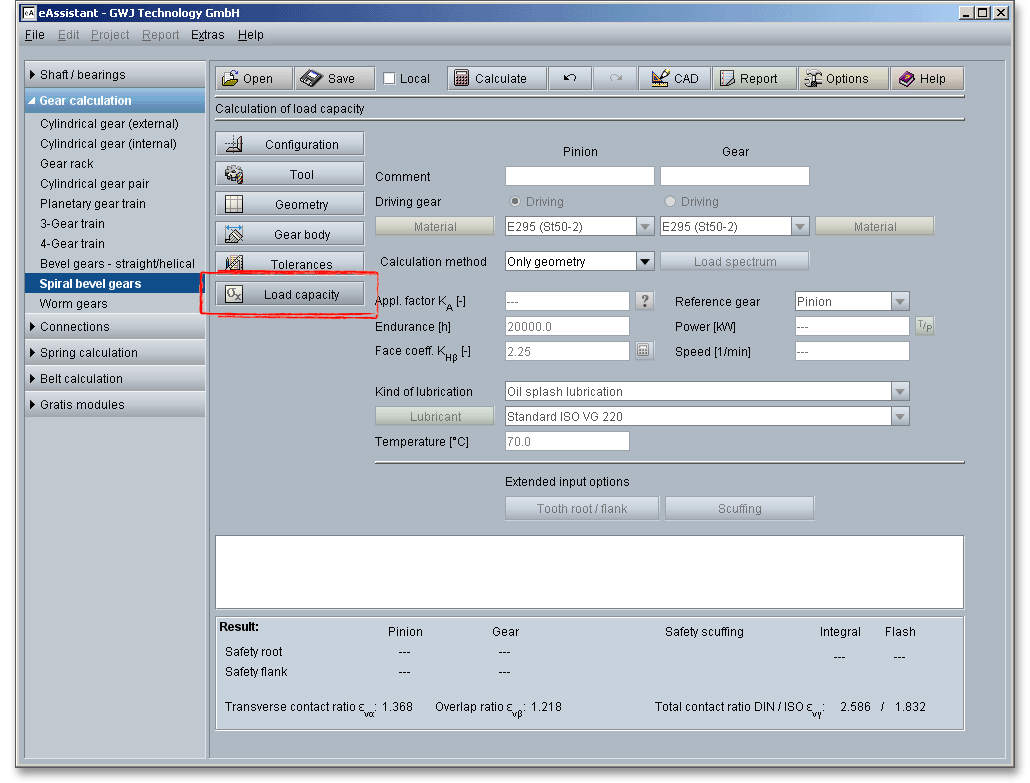Click the Help book icon button

pyautogui.click(x=926, y=79)
